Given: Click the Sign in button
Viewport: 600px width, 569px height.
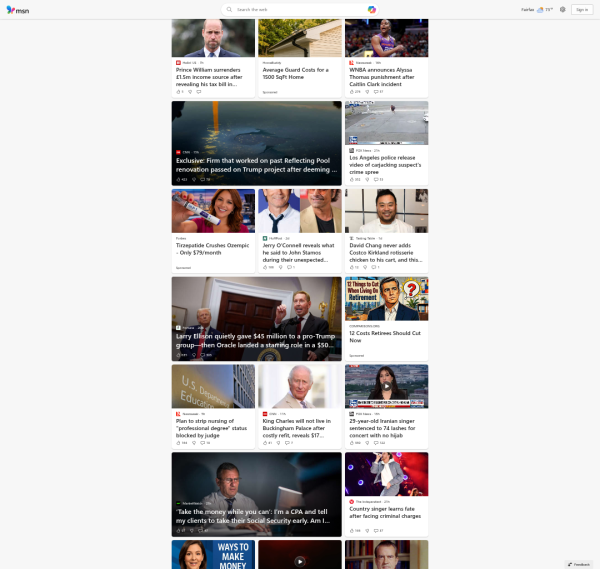Looking at the screenshot, I should click(582, 10).
